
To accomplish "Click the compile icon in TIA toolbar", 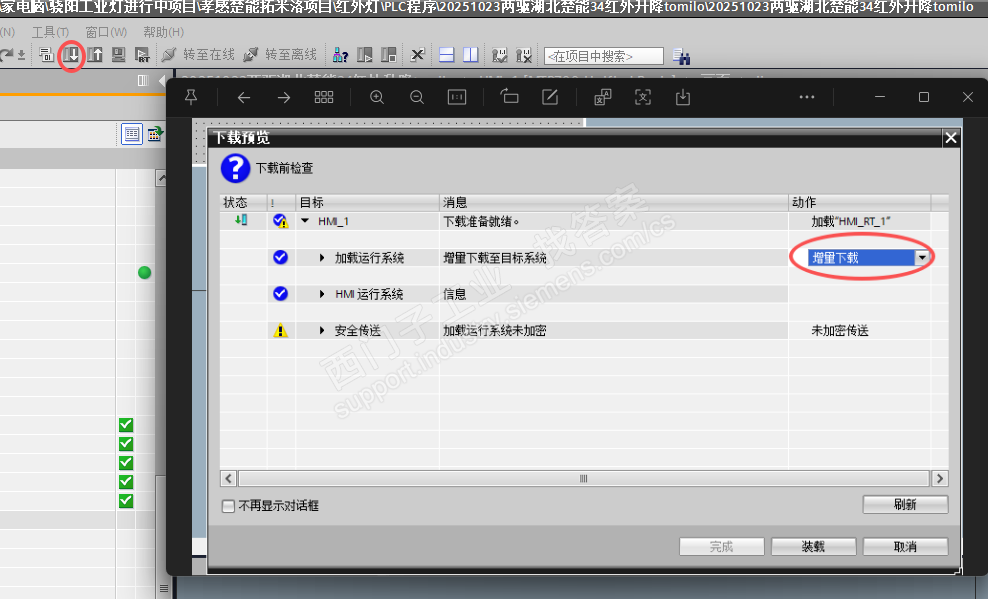I will tap(45, 55).
